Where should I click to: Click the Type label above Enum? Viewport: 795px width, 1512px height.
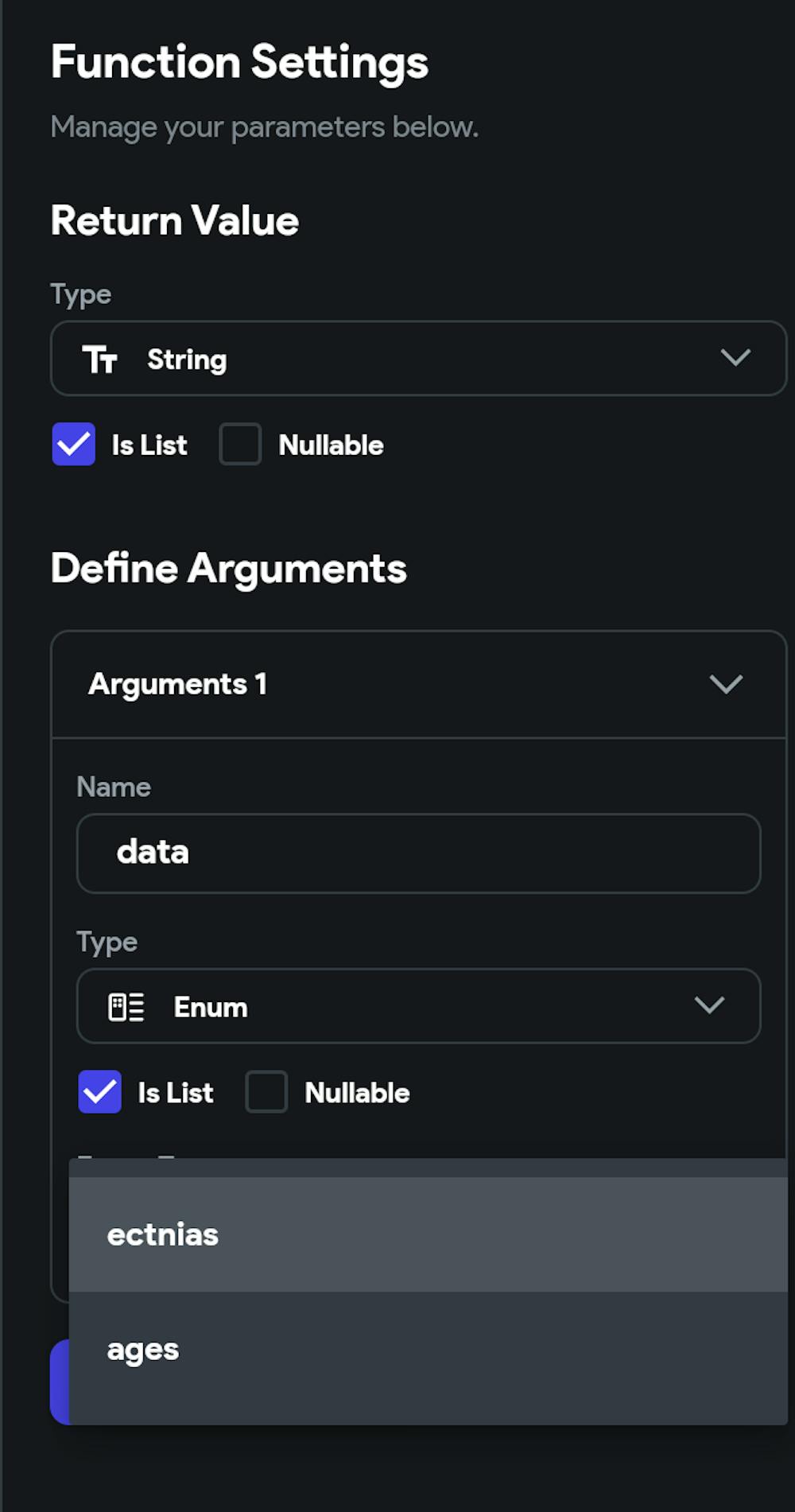(107, 941)
